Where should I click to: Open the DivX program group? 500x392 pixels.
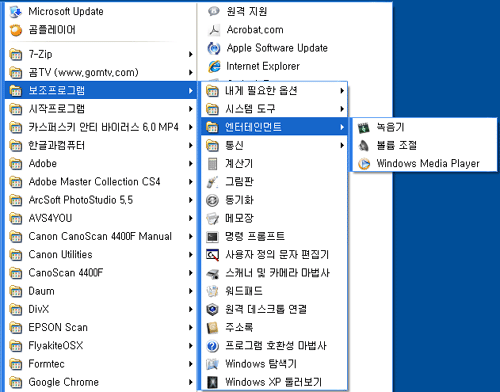click(101, 309)
